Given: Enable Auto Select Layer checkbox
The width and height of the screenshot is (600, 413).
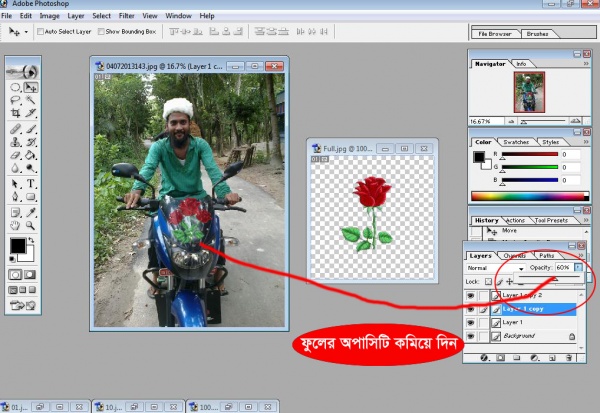Looking at the screenshot, I should [x=40, y=31].
